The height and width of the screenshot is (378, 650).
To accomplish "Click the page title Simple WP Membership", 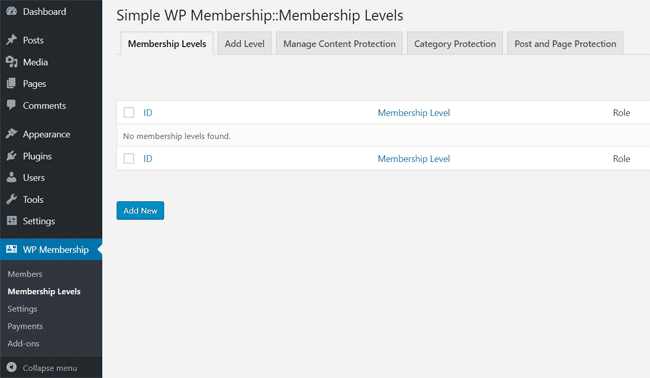I will [x=260, y=15].
